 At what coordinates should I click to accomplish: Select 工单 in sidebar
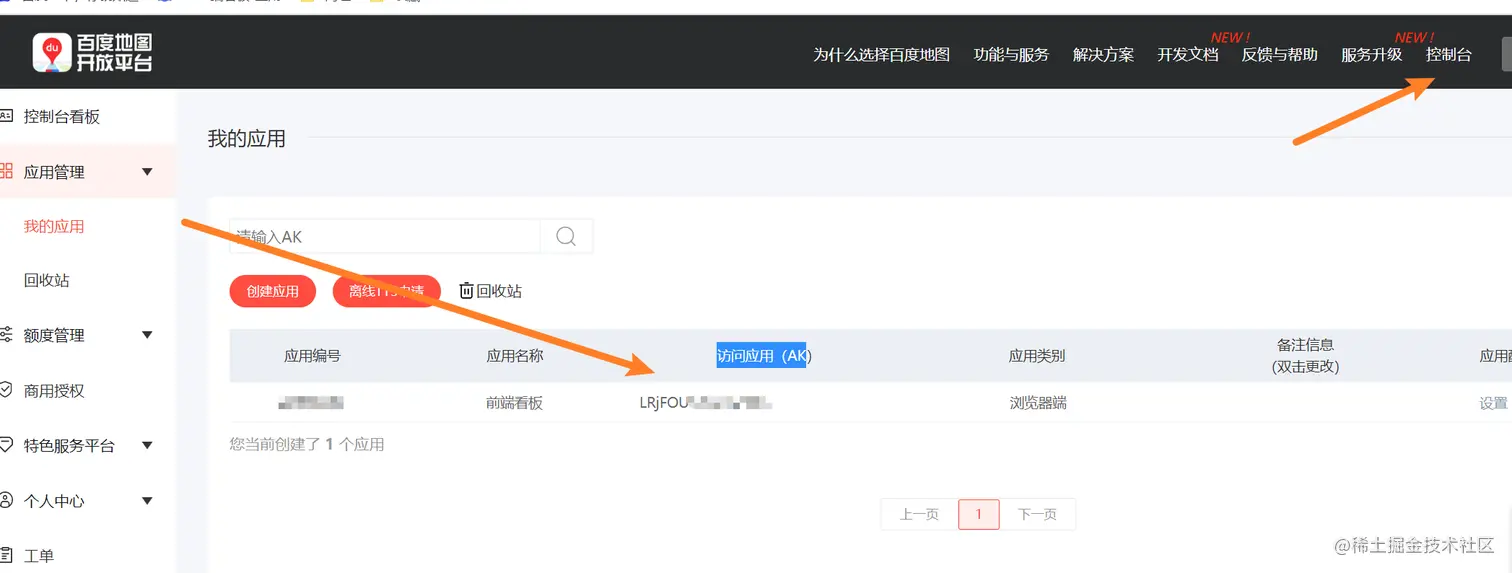[x=39, y=555]
